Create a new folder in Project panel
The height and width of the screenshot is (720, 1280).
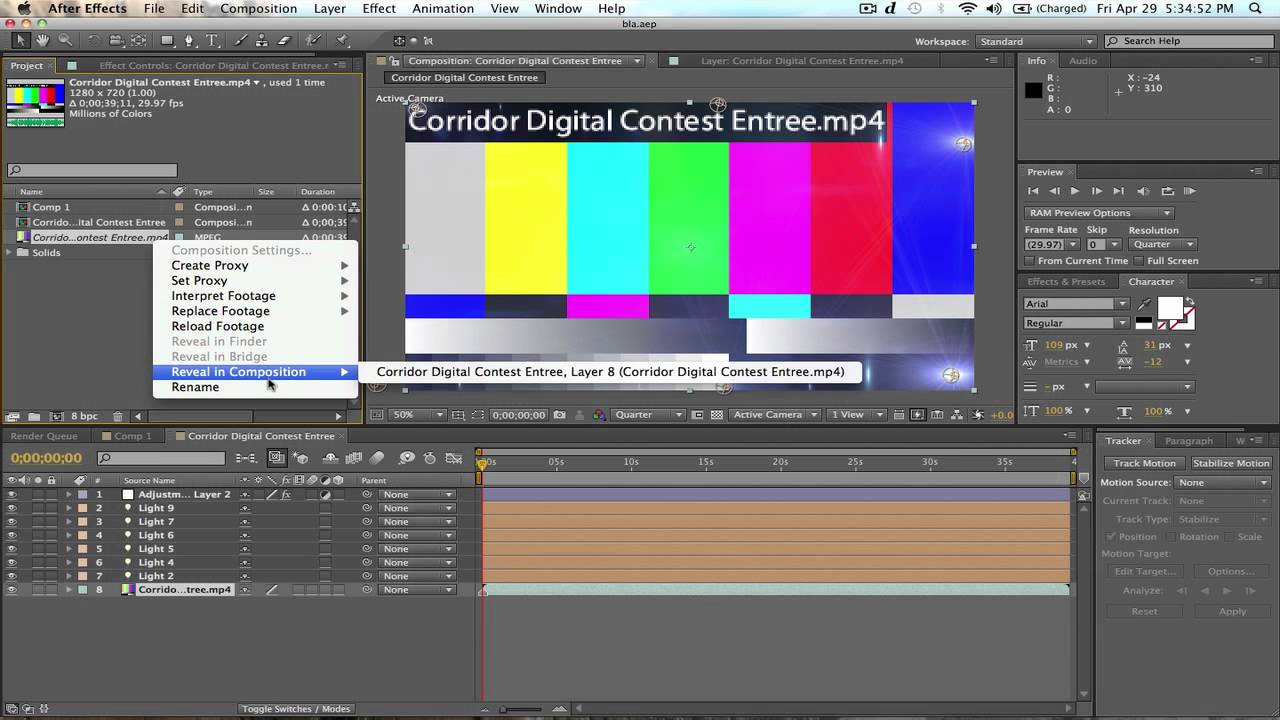(33, 416)
